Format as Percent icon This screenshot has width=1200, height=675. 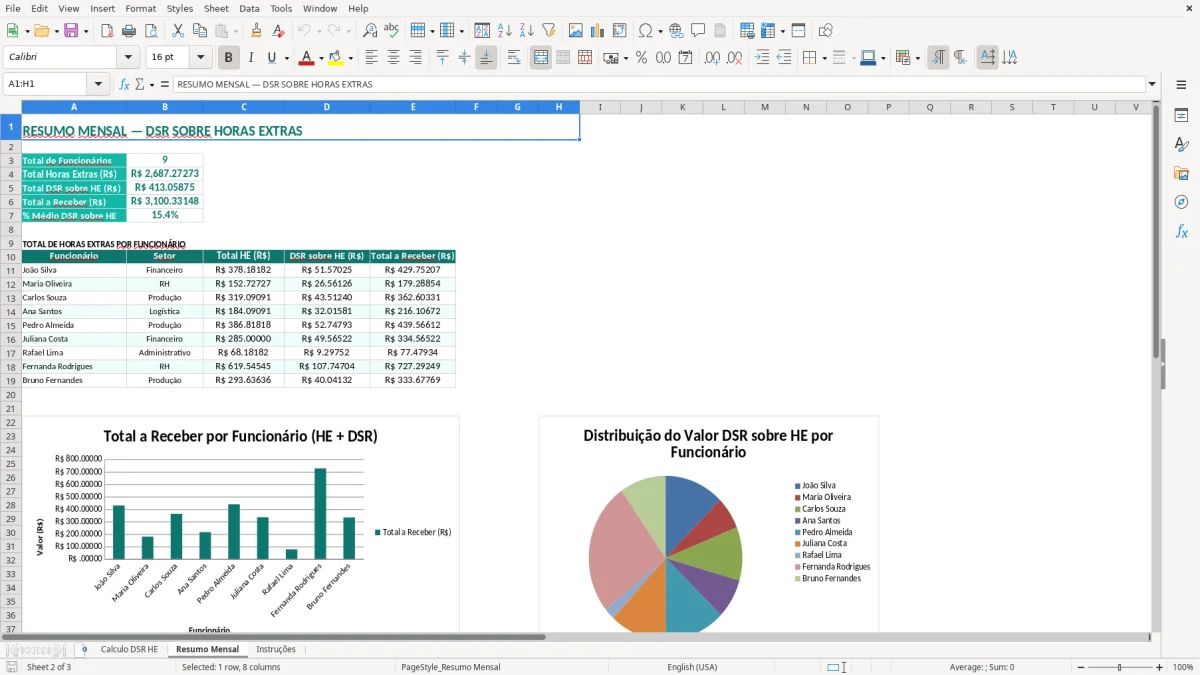click(641, 58)
